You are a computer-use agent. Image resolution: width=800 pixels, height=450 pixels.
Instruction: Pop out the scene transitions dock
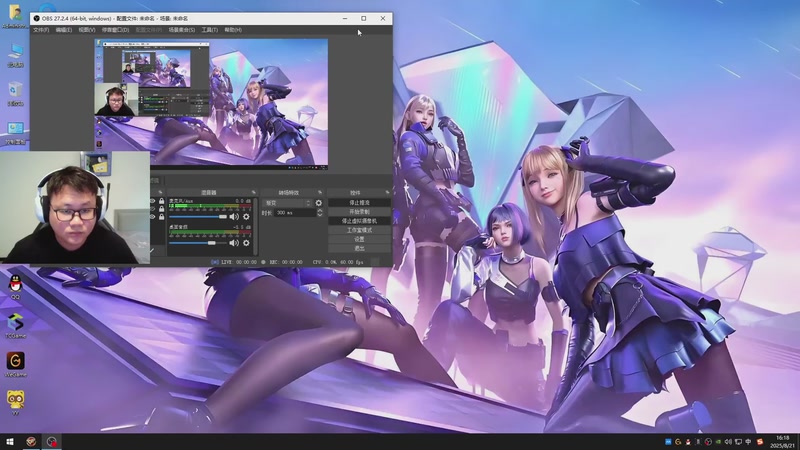click(x=320, y=192)
